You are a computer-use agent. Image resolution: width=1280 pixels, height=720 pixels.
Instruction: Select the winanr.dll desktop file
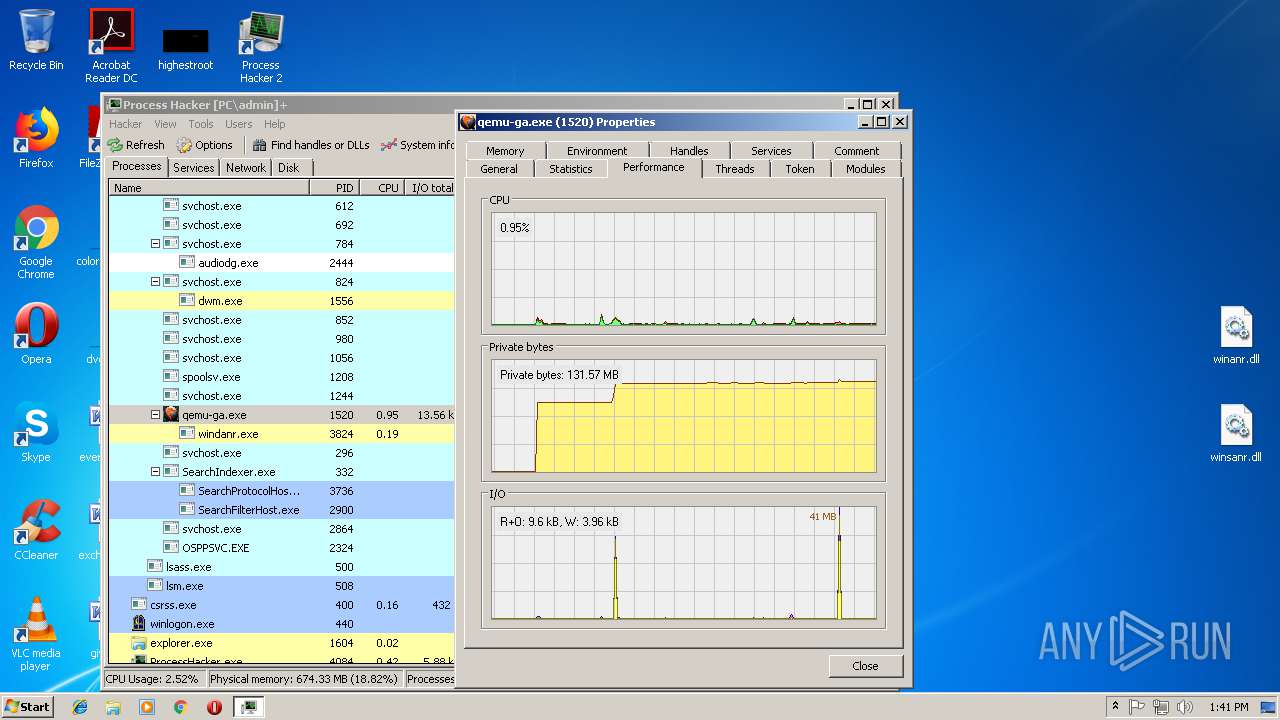point(1237,337)
